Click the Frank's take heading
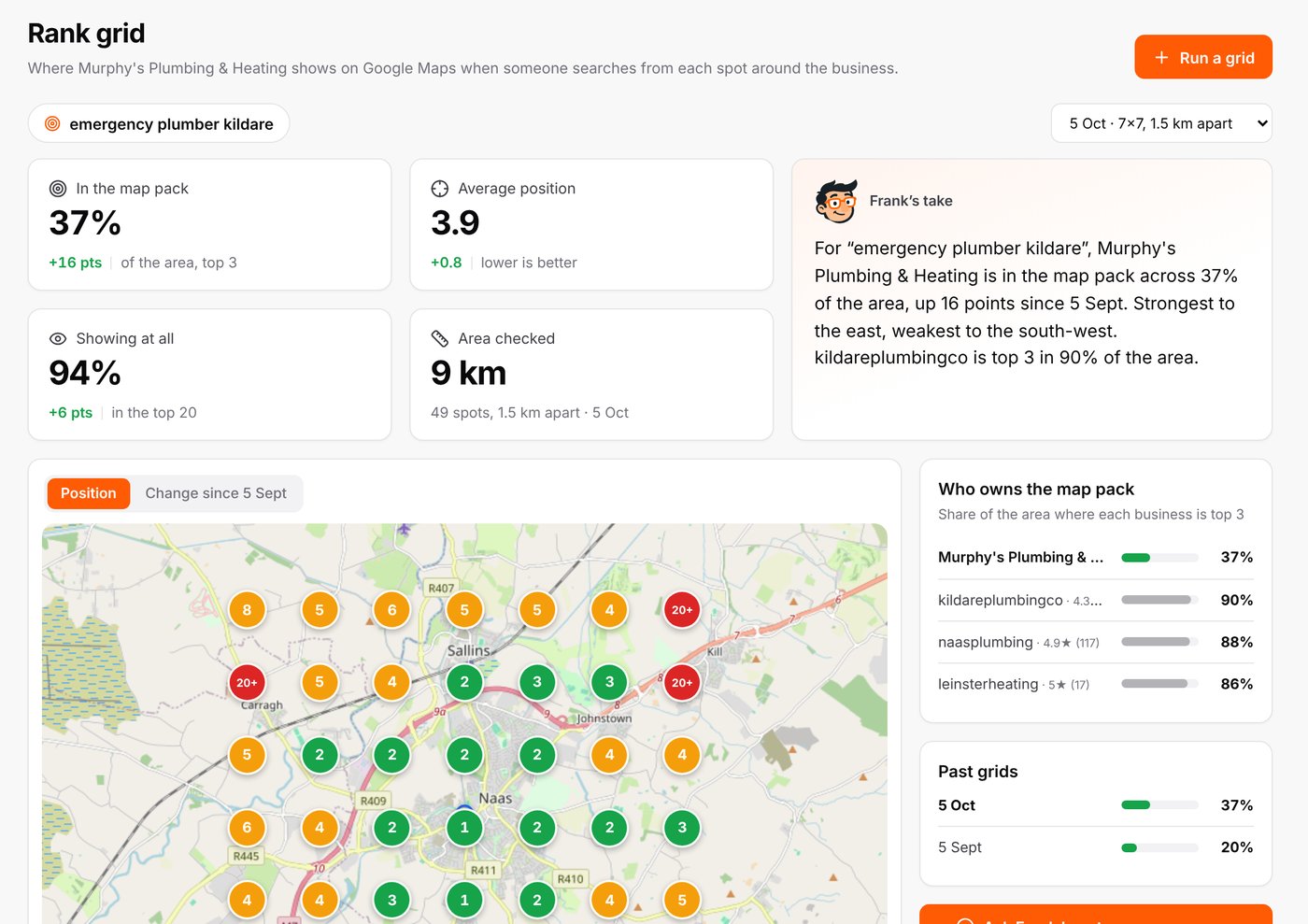The width and height of the screenshot is (1308, 924). tap(911, 201)
